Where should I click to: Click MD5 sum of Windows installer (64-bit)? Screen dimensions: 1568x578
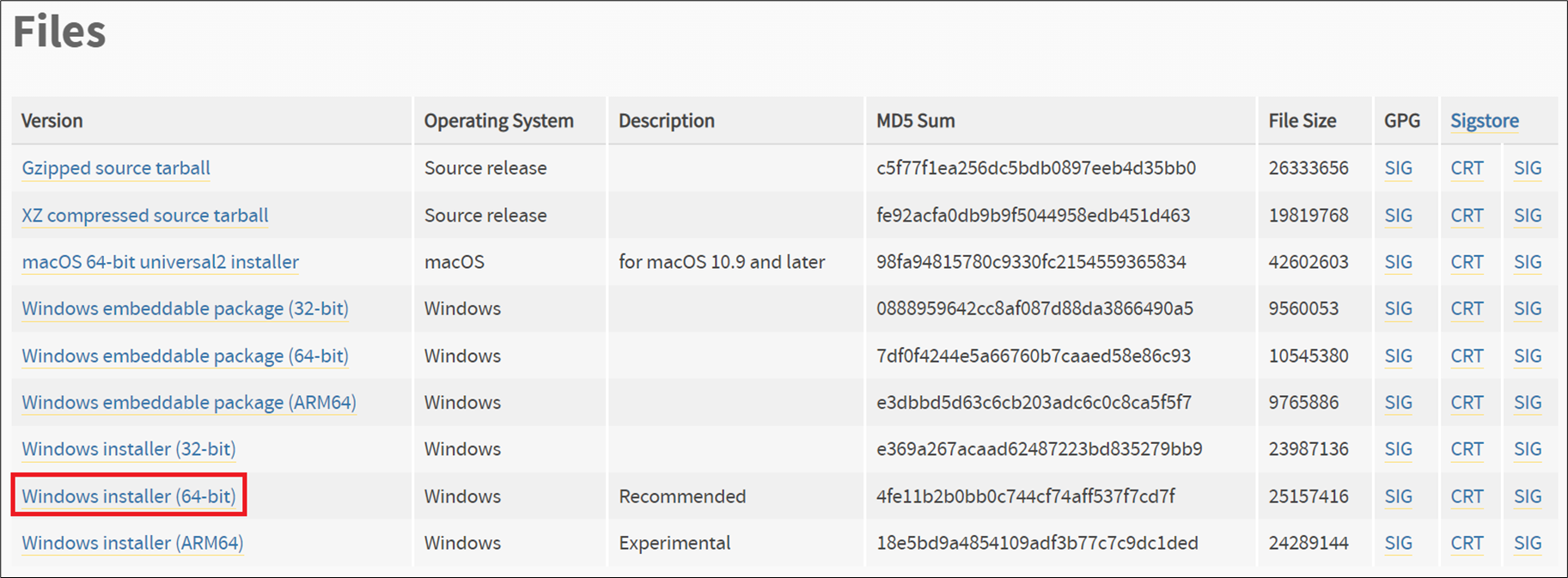[1026, 496]
